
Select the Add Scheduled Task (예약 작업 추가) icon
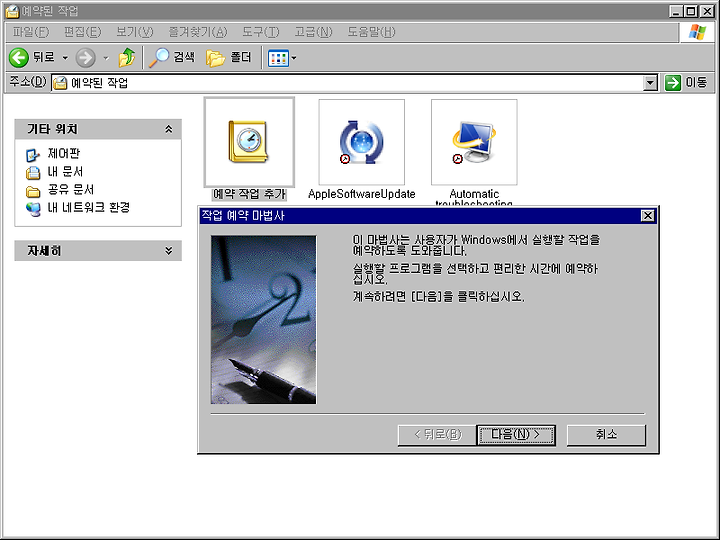(249, 141)
